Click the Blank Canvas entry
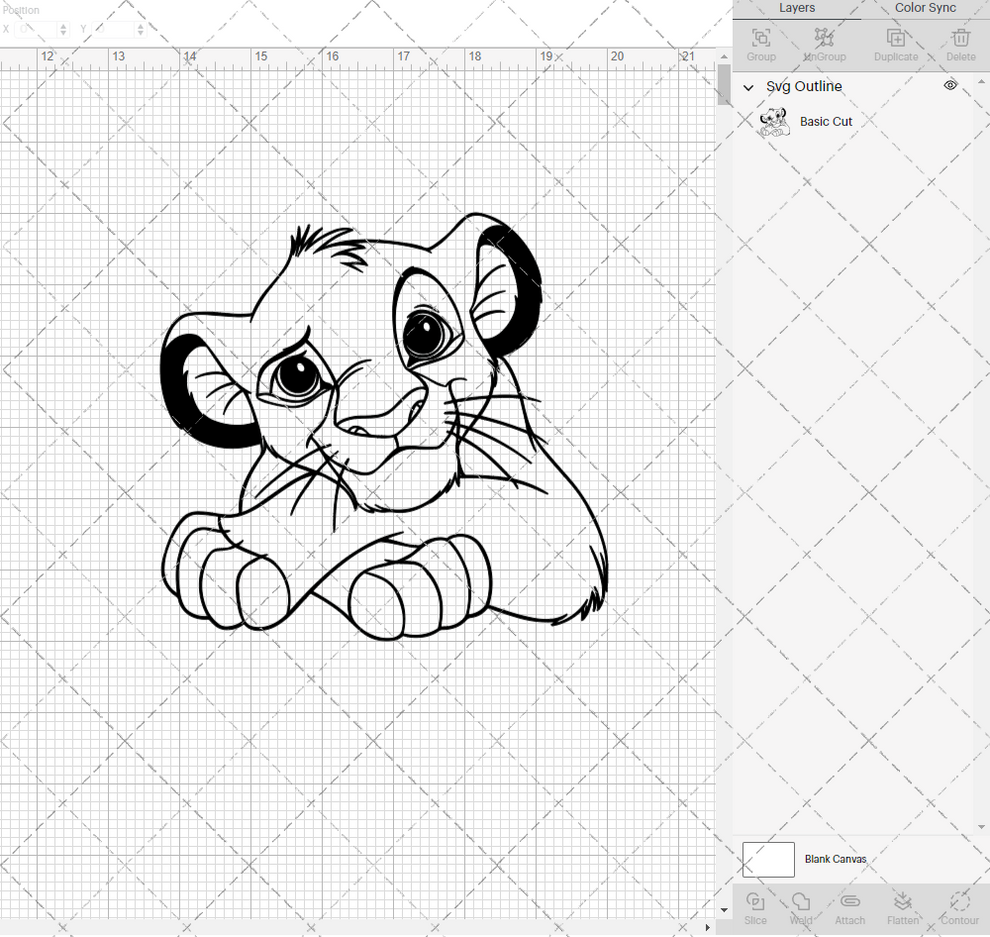The image size is (990, 937). click(836, 859)
